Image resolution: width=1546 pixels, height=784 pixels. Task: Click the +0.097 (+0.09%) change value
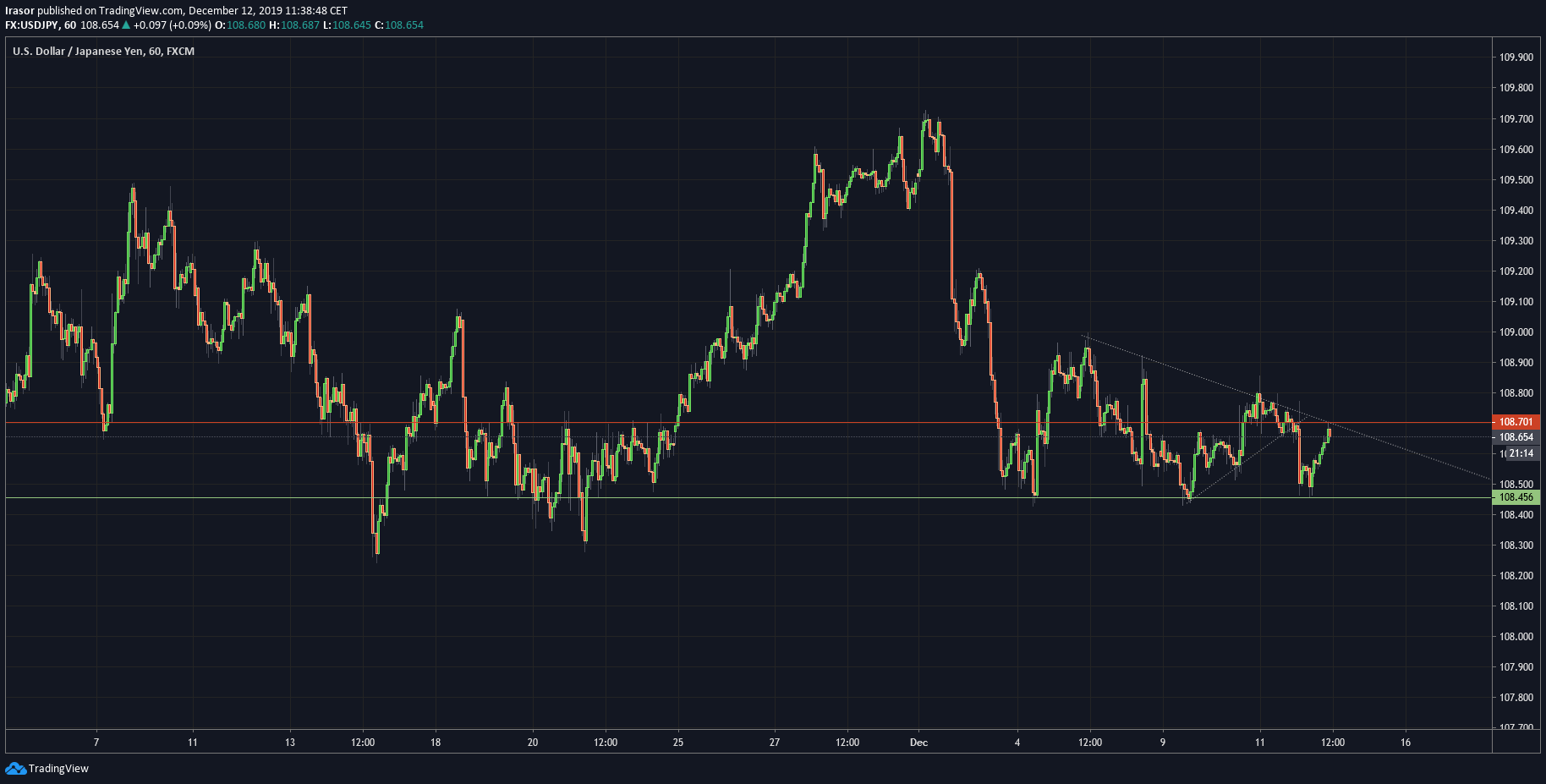[173, 25]
